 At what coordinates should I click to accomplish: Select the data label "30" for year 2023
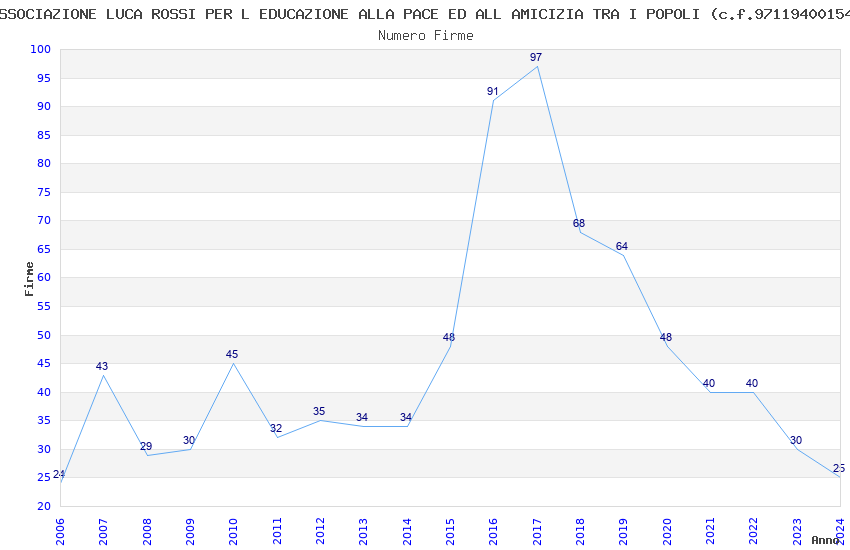(x=796, y=440)
